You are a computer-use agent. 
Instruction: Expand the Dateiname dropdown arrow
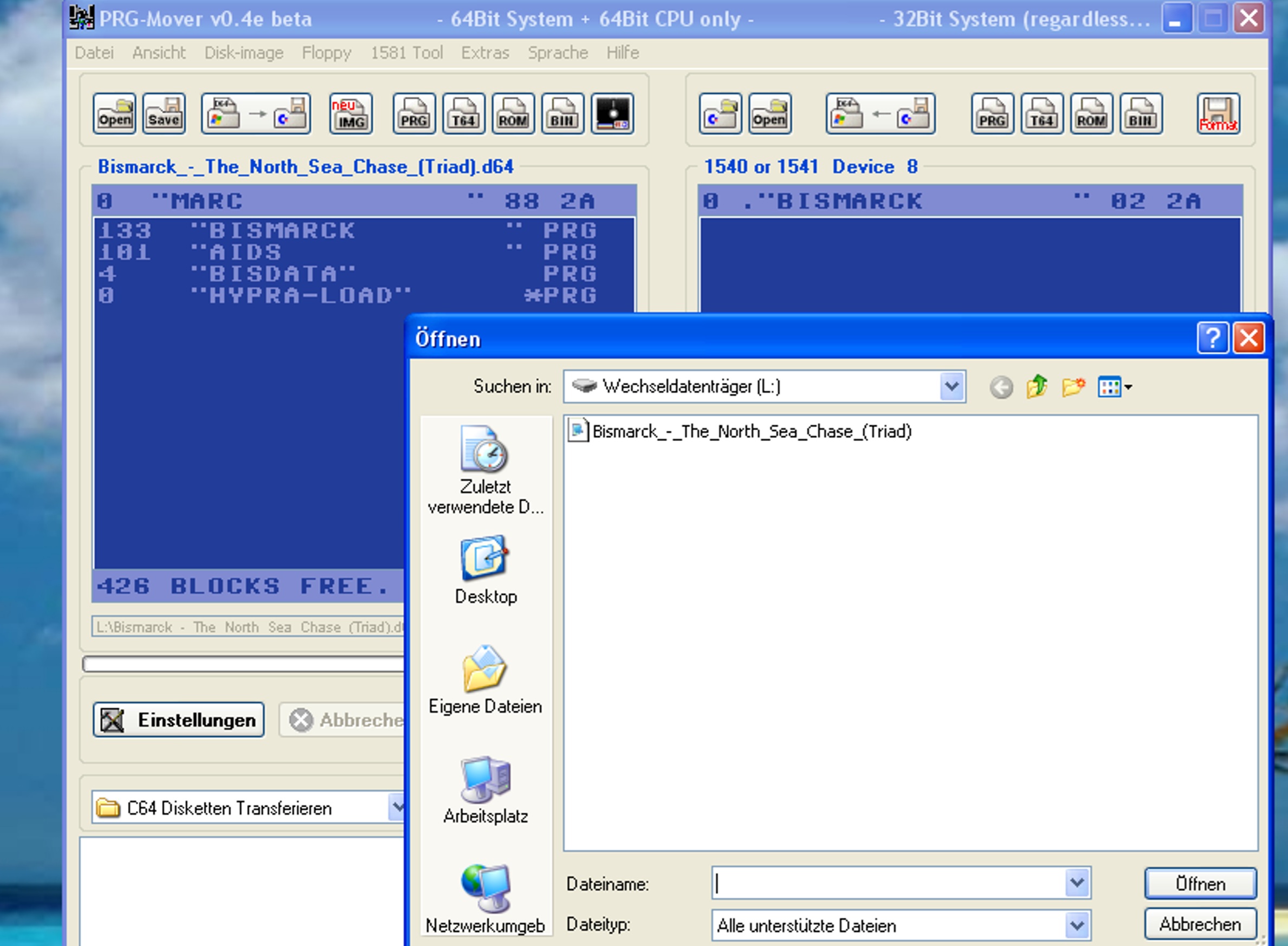tap(1077, 883)
